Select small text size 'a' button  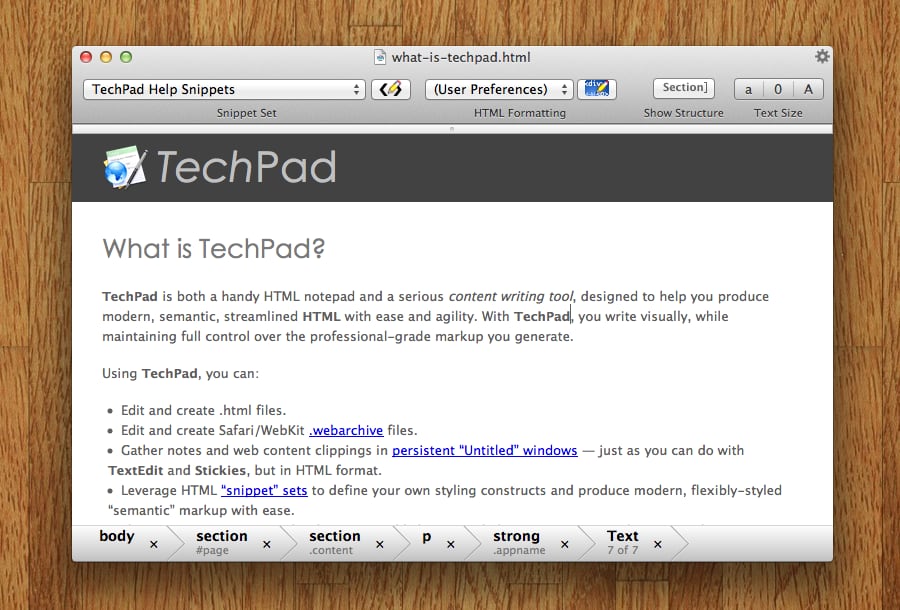pyautogui.click(x=748, y=89)
